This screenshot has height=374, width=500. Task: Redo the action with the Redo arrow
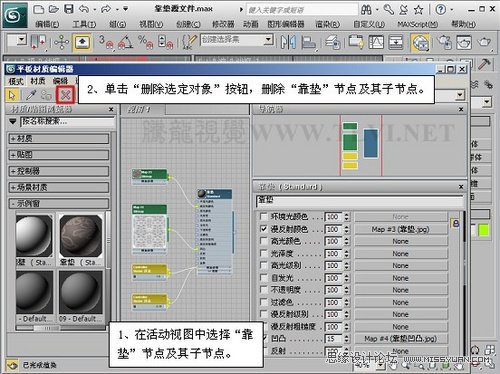106,9
